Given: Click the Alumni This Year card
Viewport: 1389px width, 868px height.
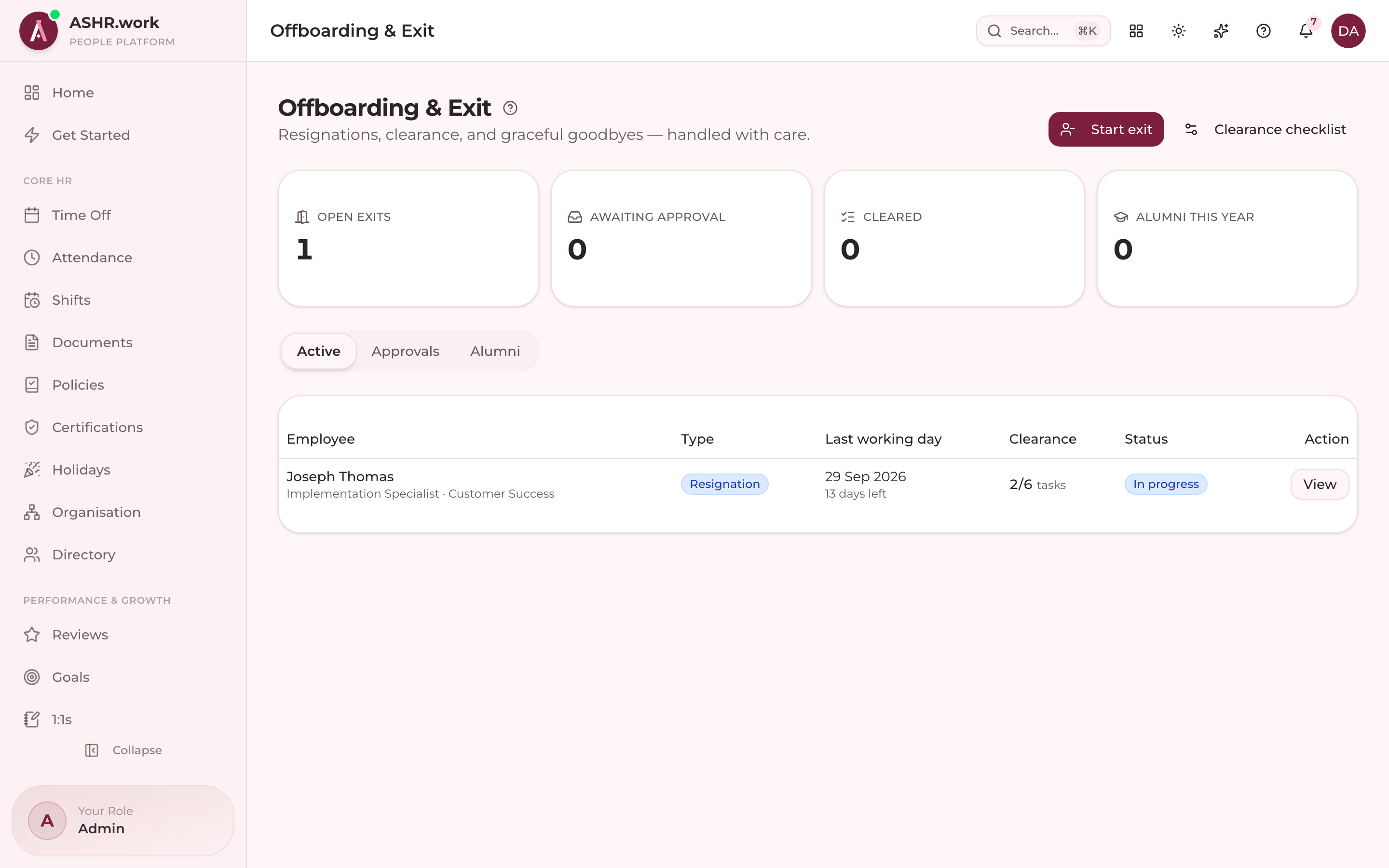Looking at the screenshot, I should coord(1227,238).
